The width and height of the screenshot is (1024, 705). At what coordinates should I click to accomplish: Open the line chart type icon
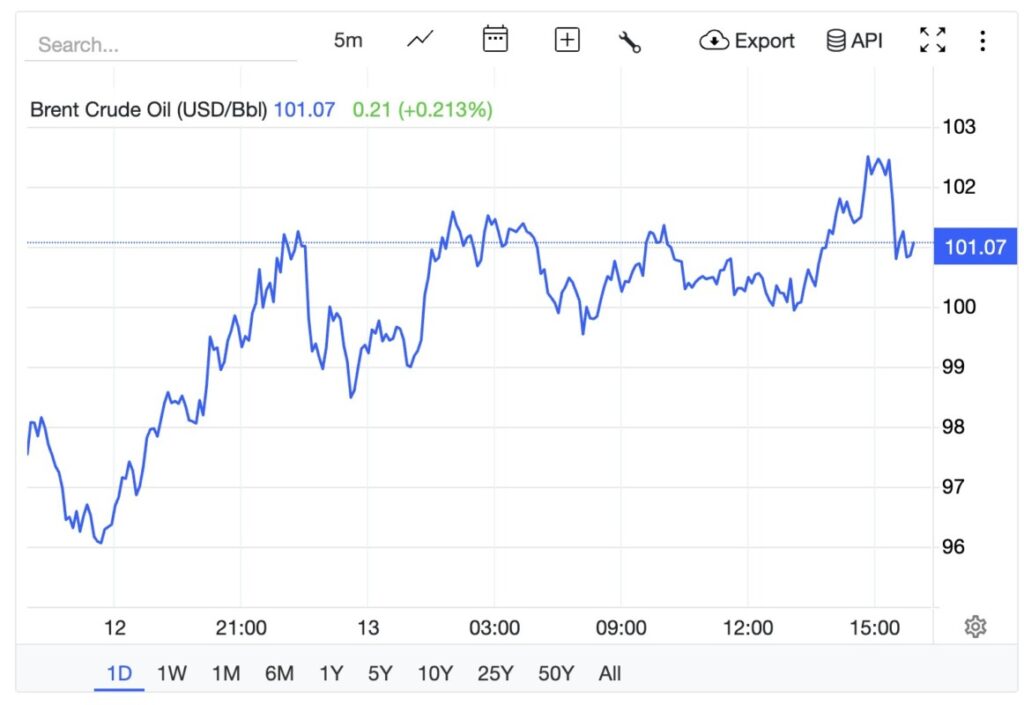pos(421,40)
